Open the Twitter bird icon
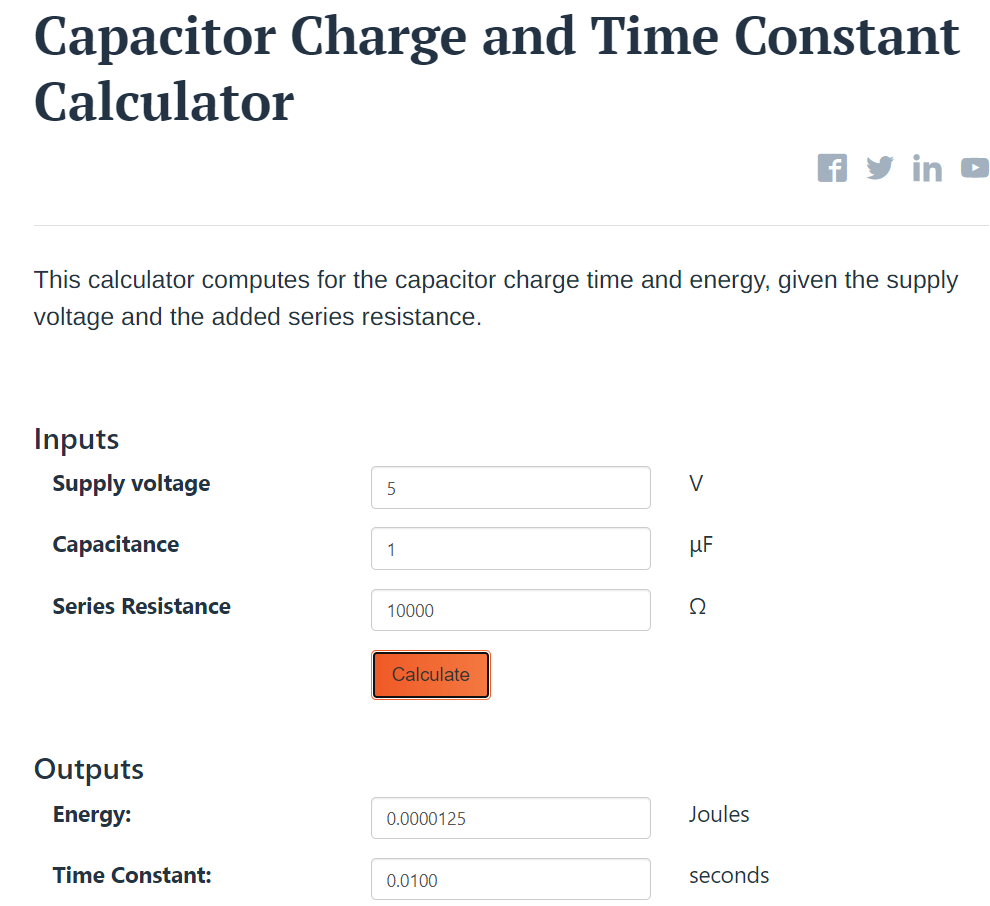The image size is (990, 906). (880, 168)
